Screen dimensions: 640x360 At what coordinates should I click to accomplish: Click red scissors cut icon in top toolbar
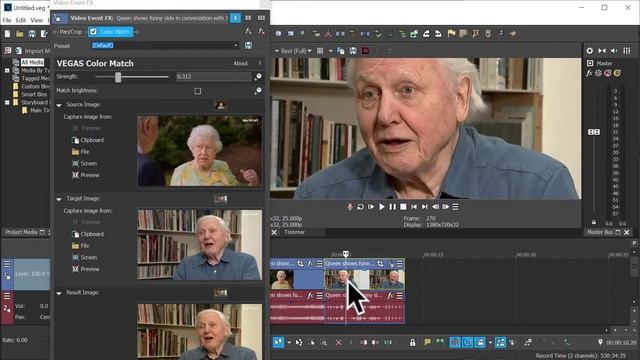click(x=327, y=34)
